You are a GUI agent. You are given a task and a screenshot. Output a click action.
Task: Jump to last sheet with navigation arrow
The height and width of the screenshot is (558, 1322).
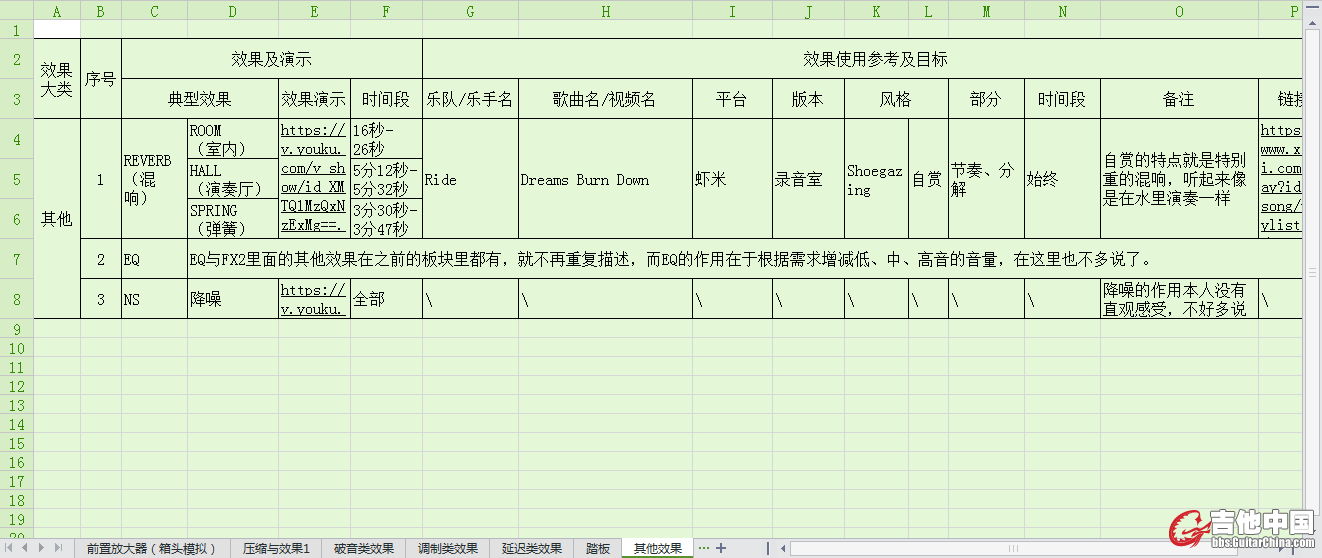pyautogui.click(x=58, y=548)
